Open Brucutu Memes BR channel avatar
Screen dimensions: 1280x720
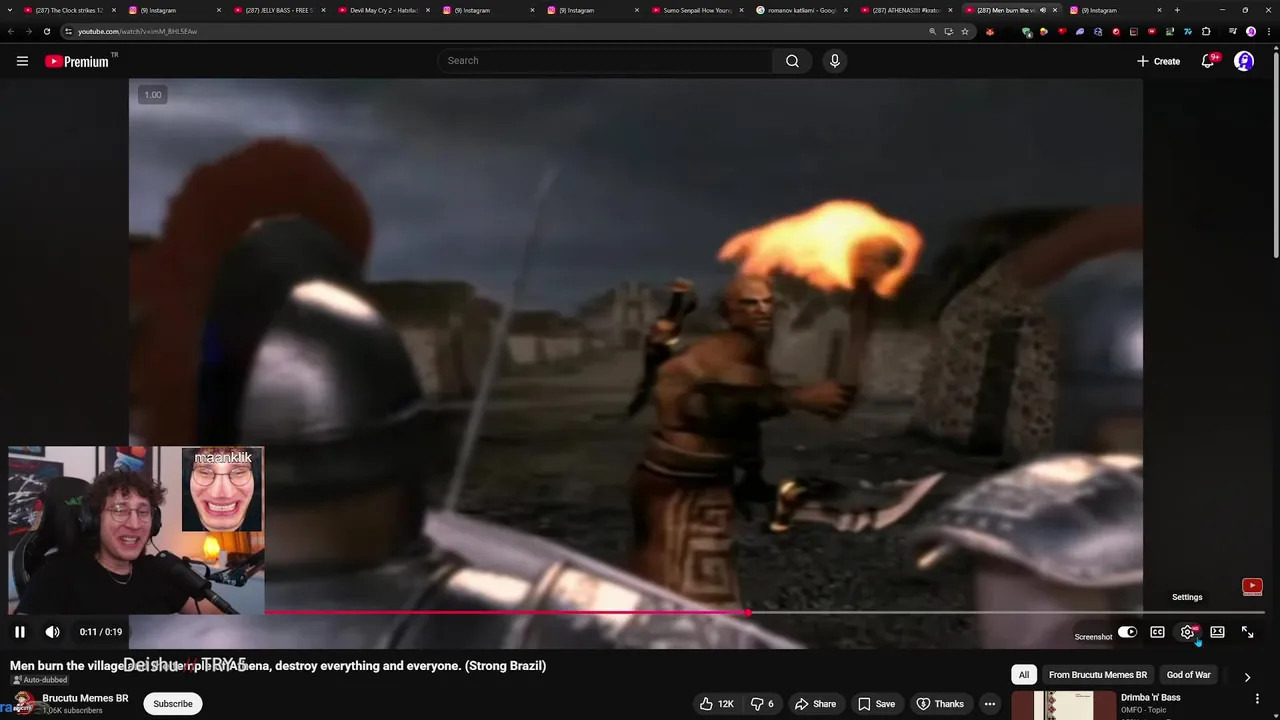(24, 701)
